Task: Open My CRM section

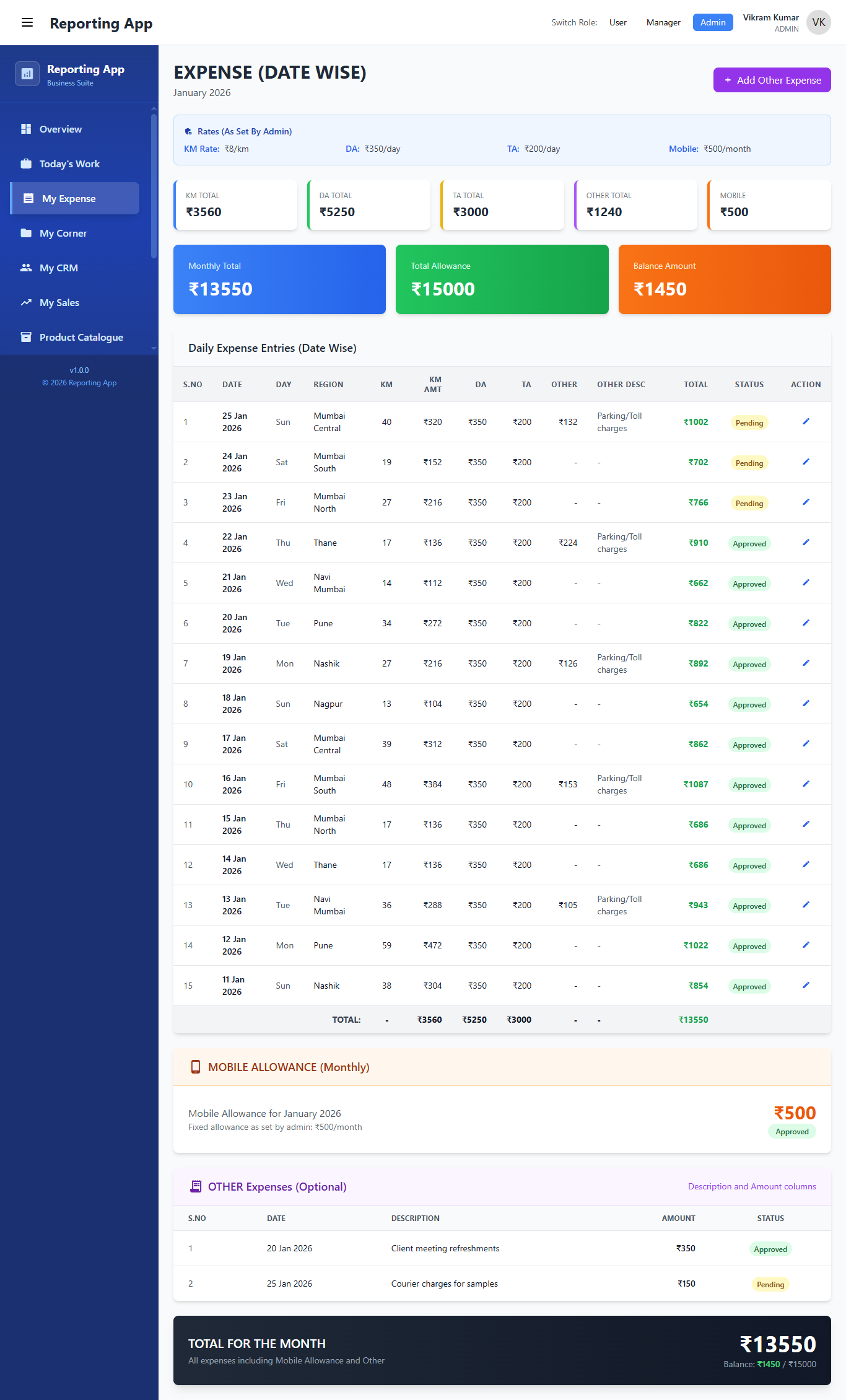Action: pyautogui.click(x=59, y=268)
